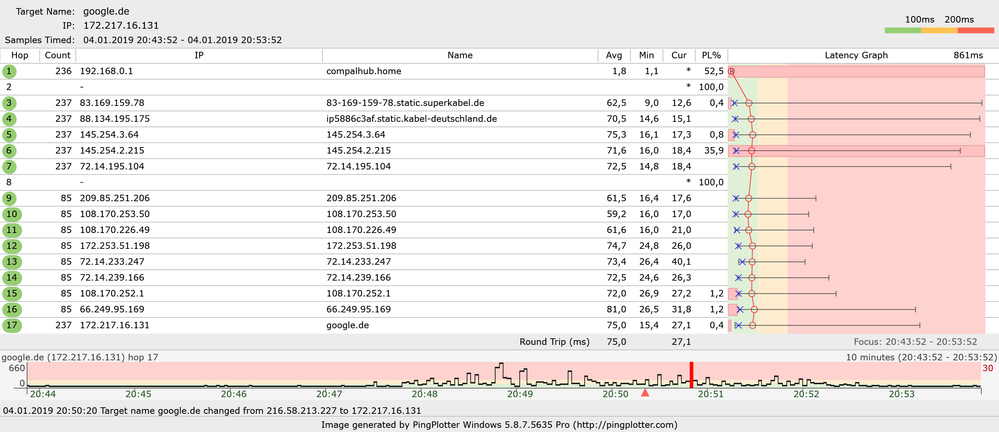999x432 pixels.
Task: Select the hop 9 green circle
Action: pos(10,198)
